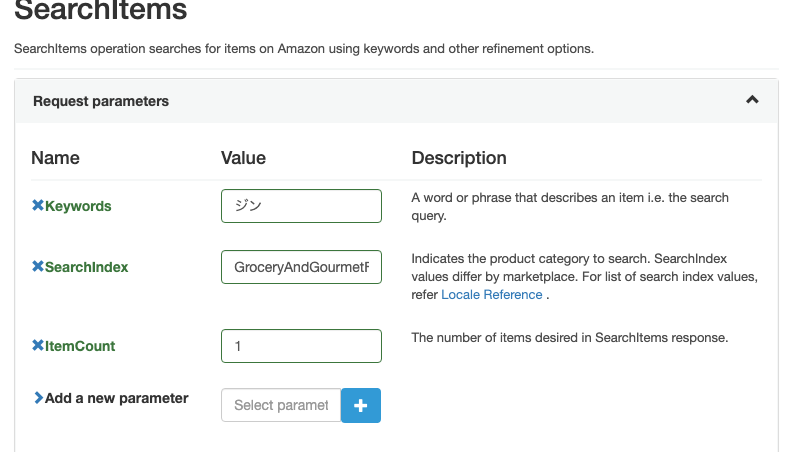The image size is (793, 452).
Task: Click the Add a new parameter label
Action: pos(116,398)
